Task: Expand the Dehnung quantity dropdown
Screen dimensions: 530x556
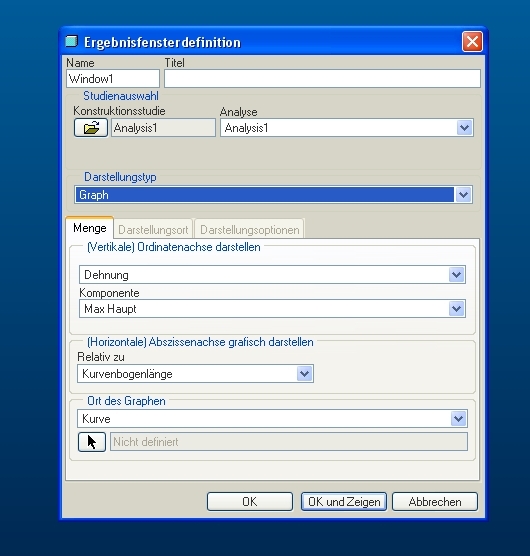Action: tap(456, 275)
